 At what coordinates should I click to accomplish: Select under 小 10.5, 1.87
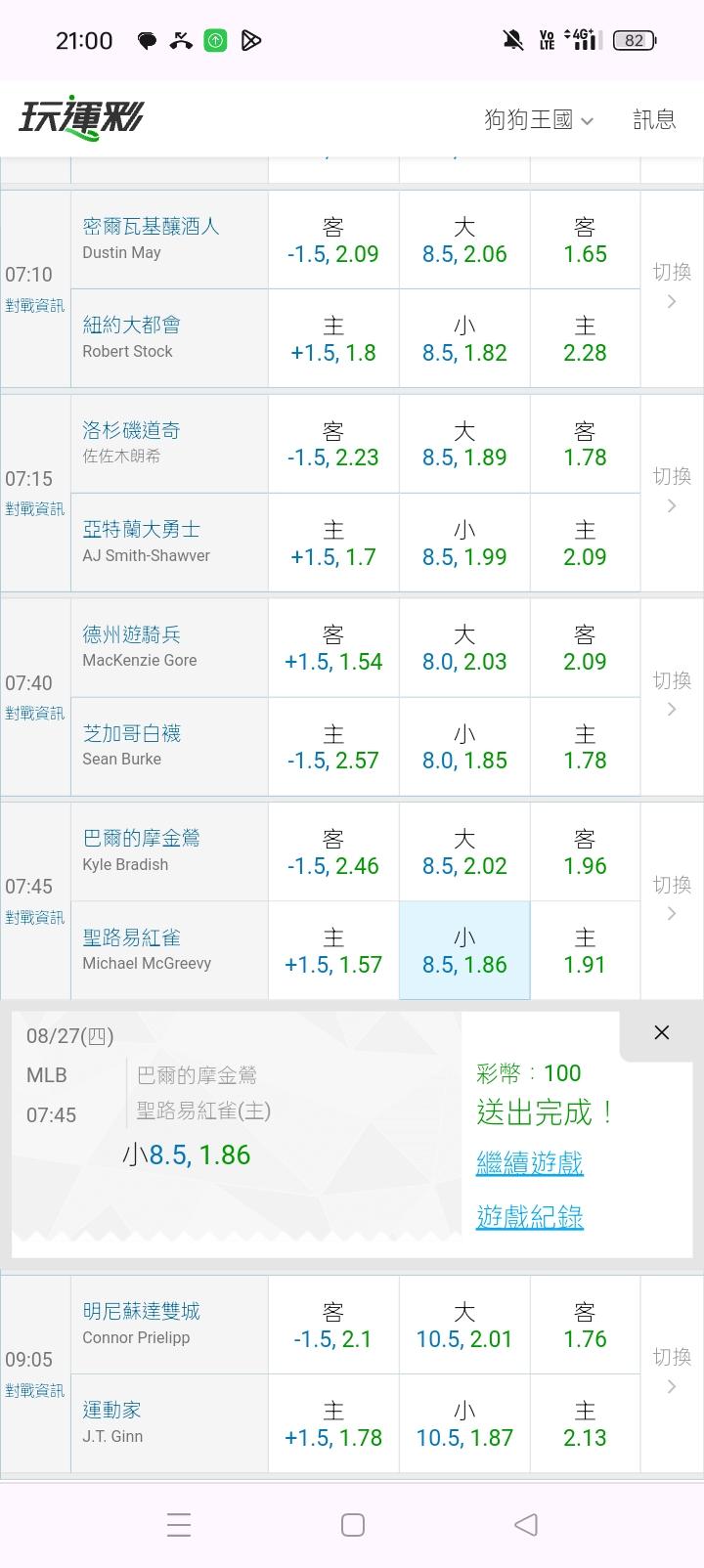pos(464,1423)
